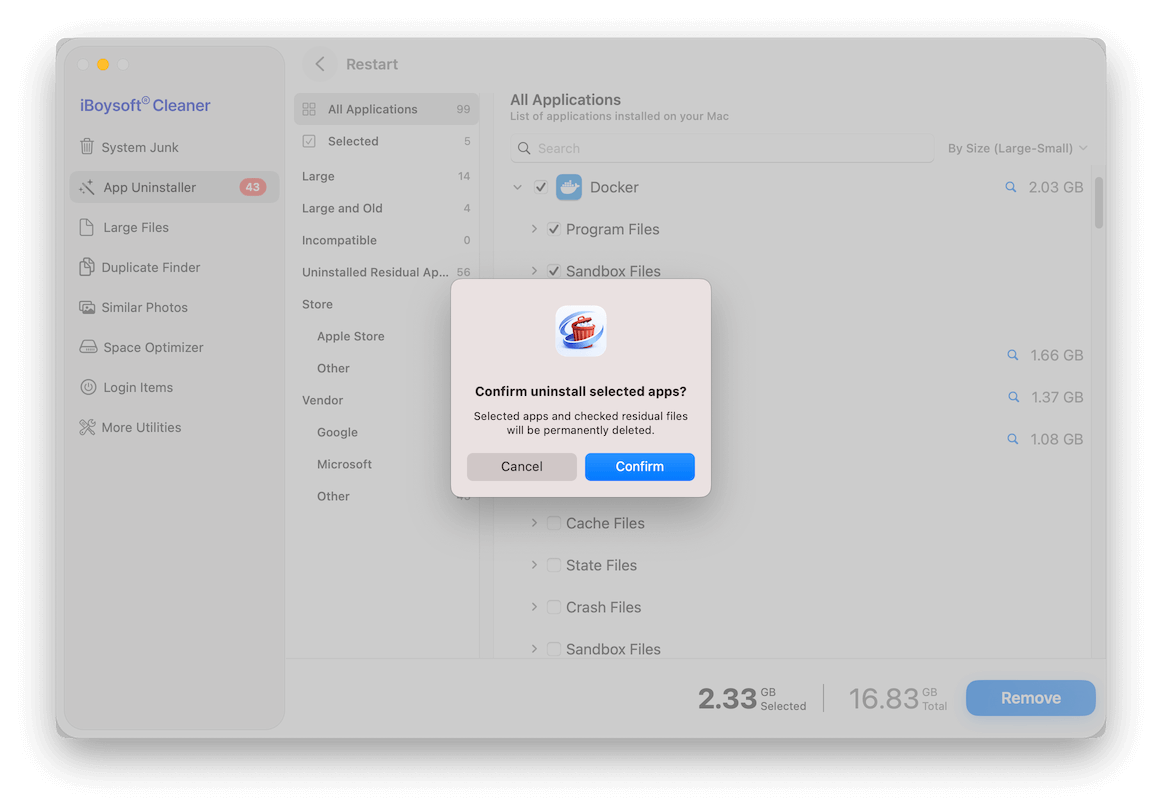Confirm uninstalling the selected apps
Screen dimensions: 1162x812
[639, 466]
